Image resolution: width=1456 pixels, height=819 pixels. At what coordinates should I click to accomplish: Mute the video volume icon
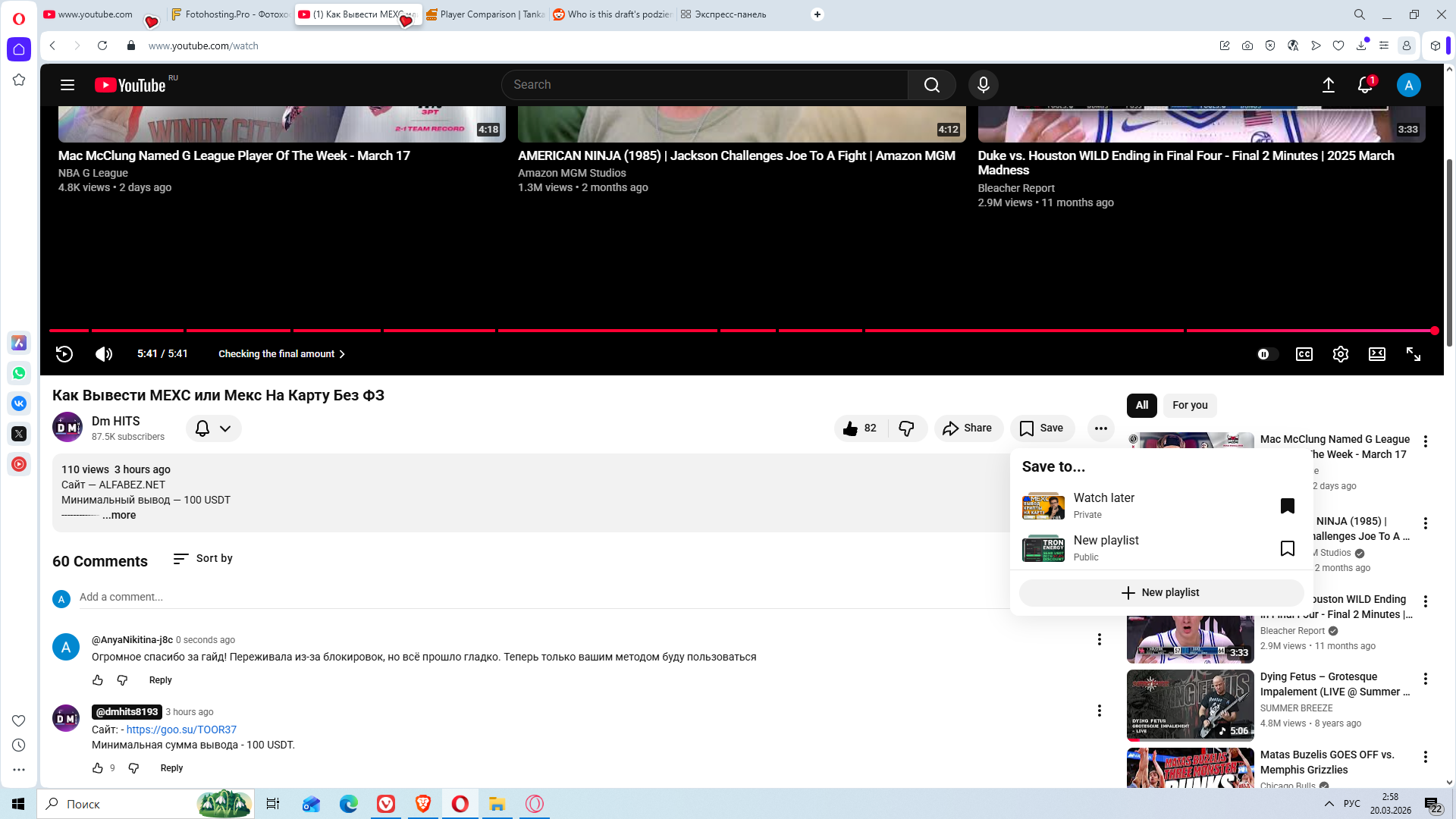(104, 354)
